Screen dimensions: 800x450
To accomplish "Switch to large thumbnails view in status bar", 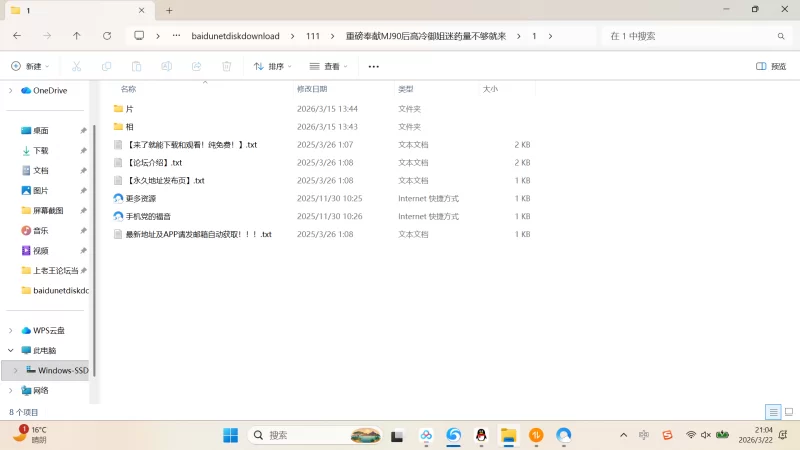I will [788, 412].
